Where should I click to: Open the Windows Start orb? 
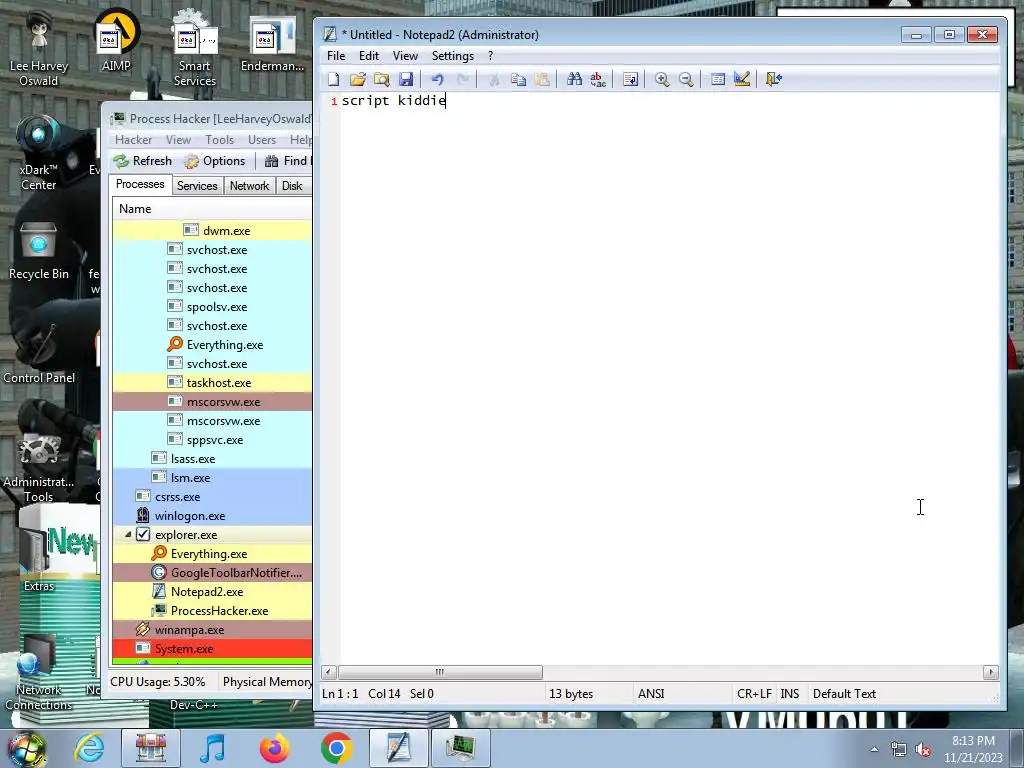(26, 749)
